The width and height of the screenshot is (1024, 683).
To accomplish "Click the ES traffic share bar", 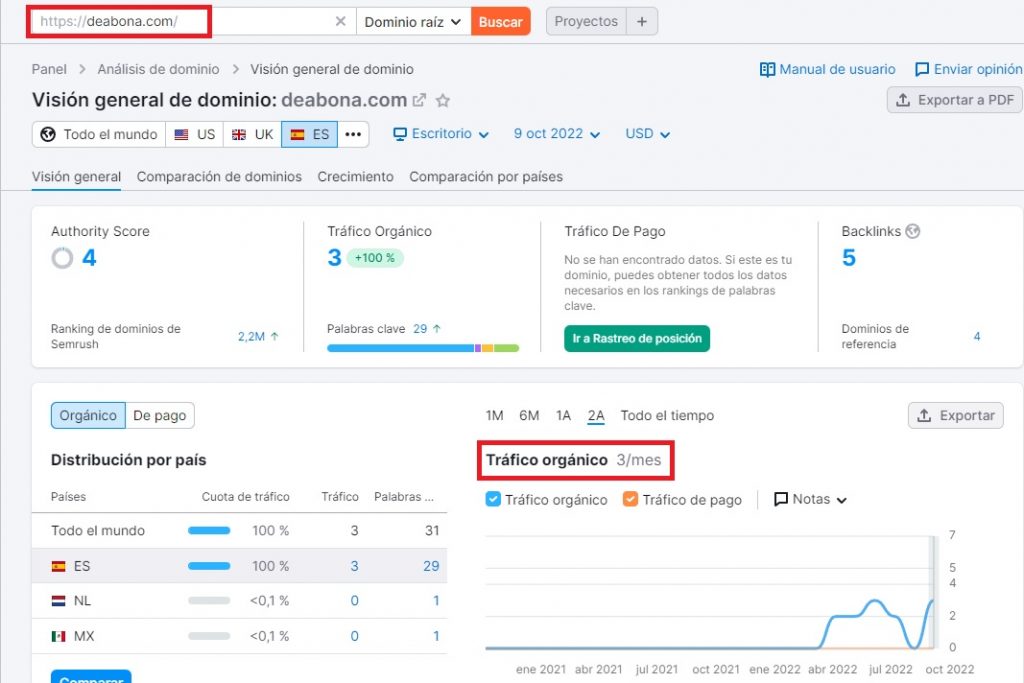I will [x=208, y=565].
